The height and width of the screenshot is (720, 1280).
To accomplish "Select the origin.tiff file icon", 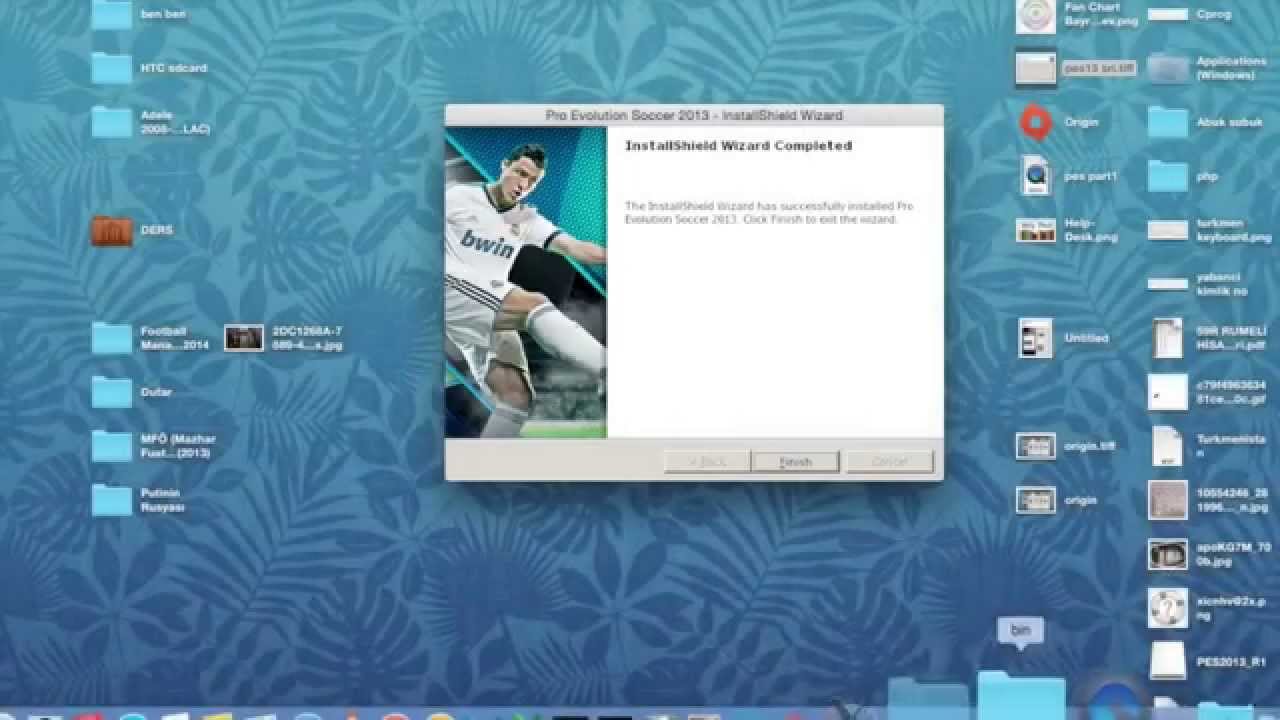I will (x=1036, y=446).
